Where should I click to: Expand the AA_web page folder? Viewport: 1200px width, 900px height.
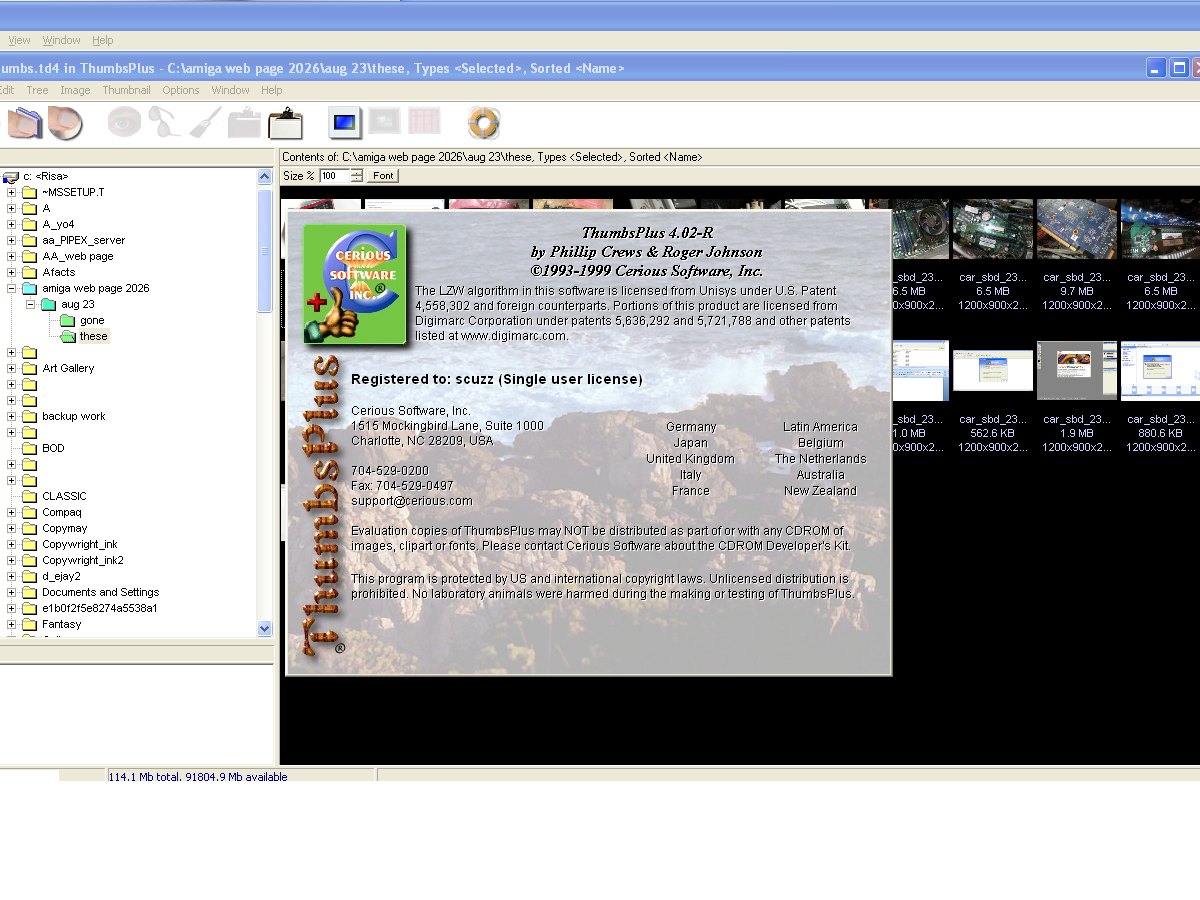click(x=12, y=256)
